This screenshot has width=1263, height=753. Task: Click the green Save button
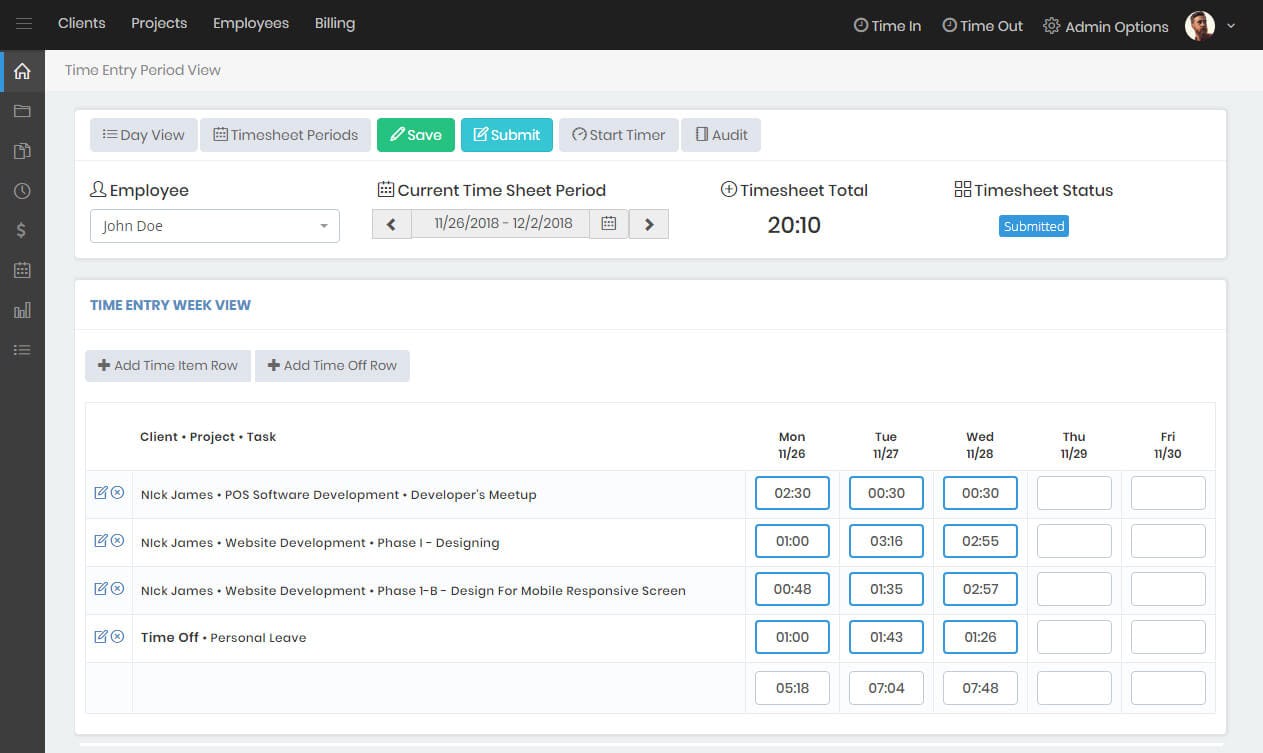[x=416, y=134]
